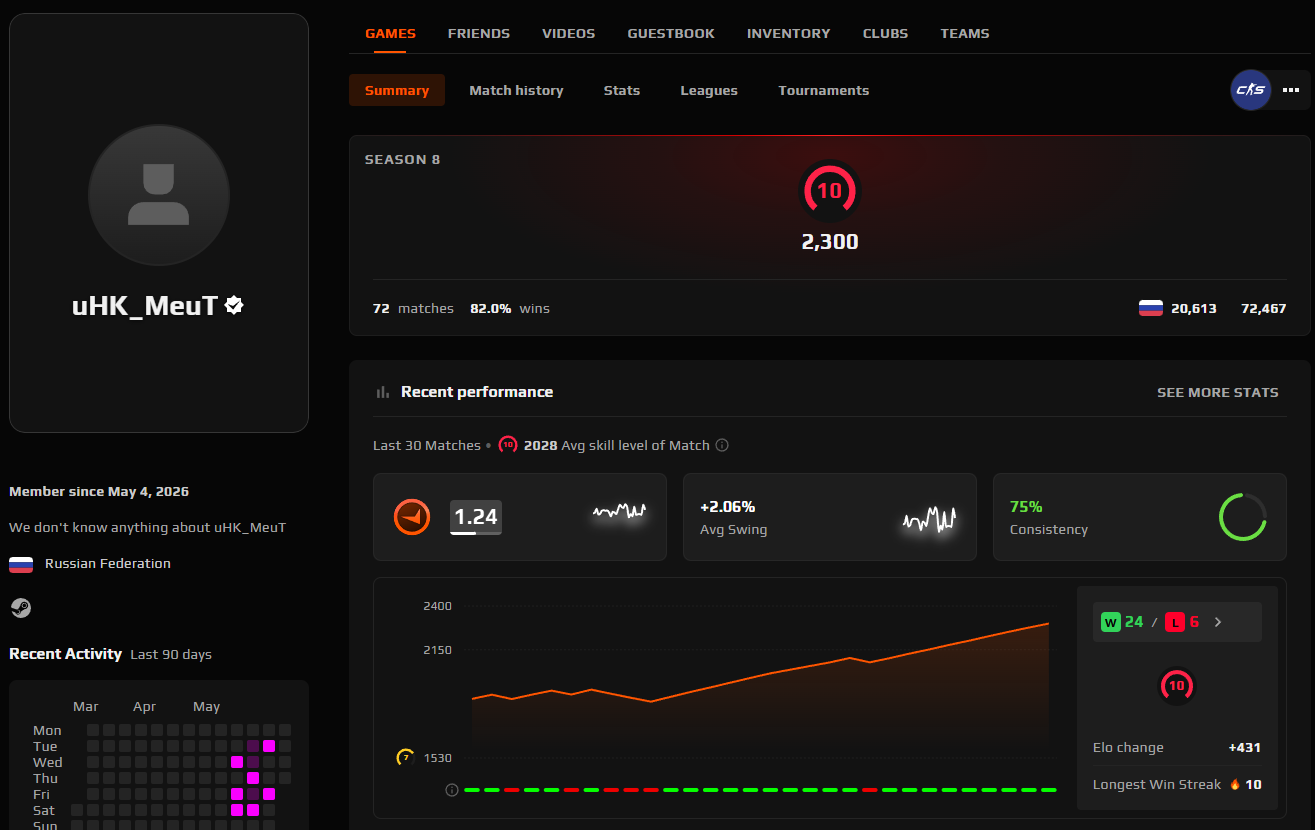
Task: Click the verified badge next to uHK_MeuT
Action: pyautogui.click(x=234, y=305)
